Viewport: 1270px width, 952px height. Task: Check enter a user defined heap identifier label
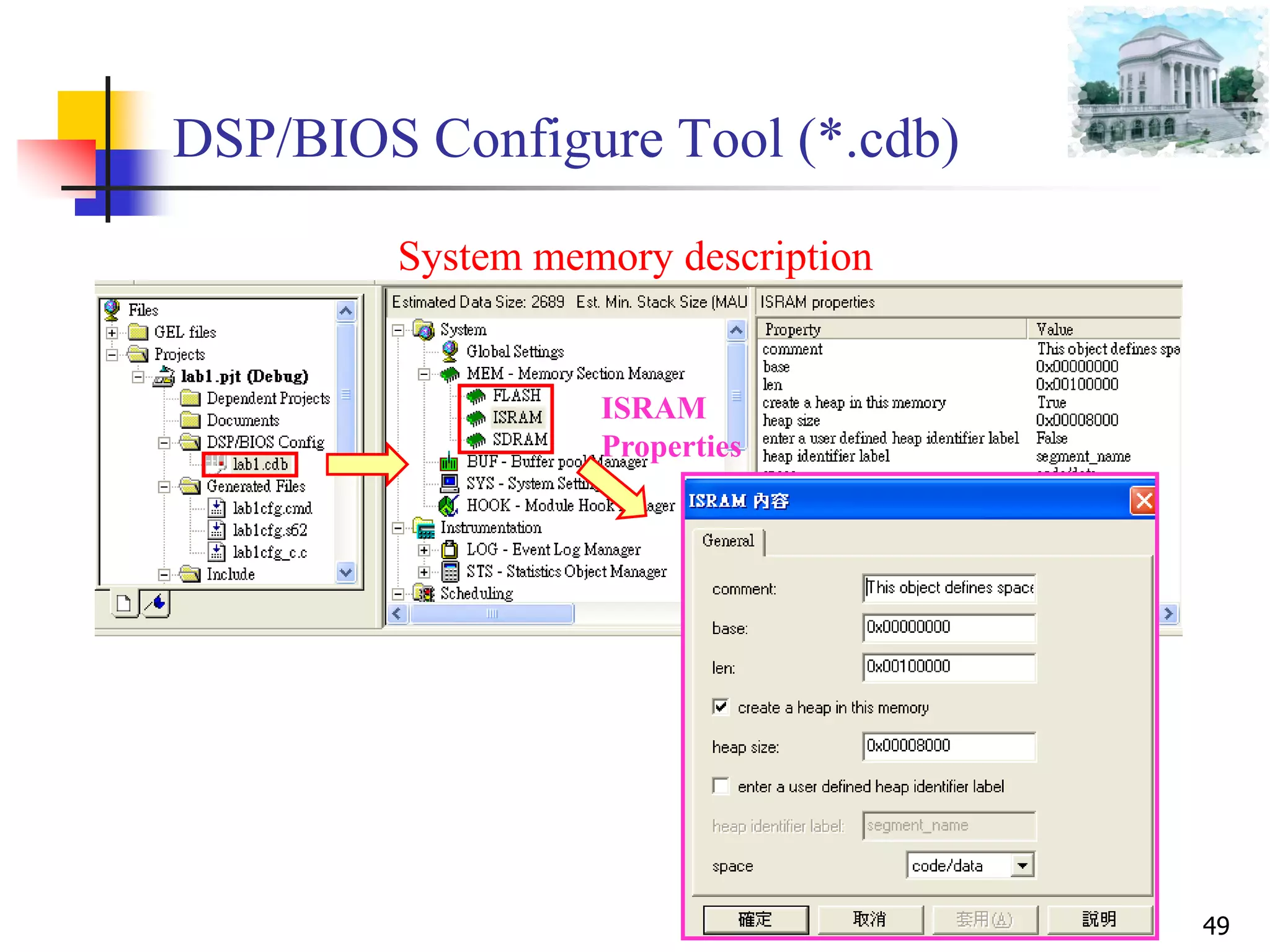coord(721,786)
